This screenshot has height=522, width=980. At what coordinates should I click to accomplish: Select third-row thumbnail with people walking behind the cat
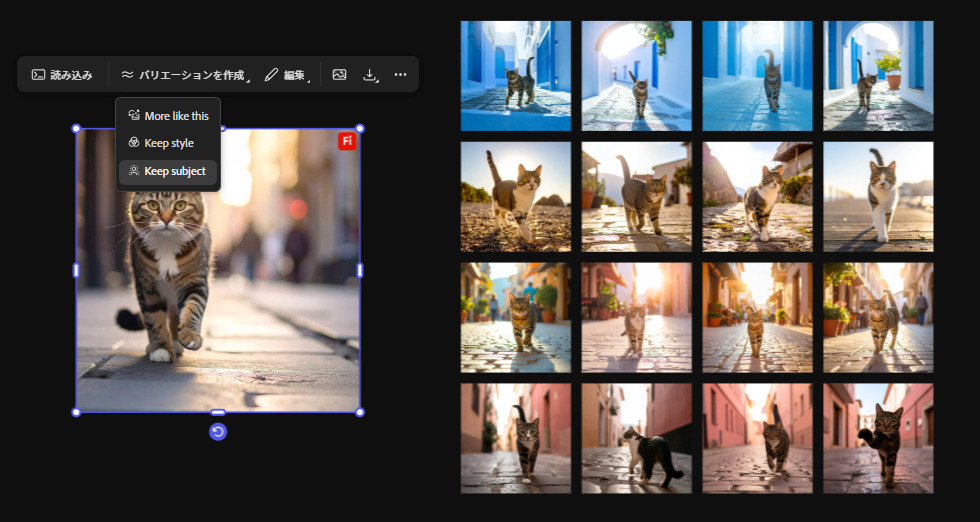pos(516,318)
